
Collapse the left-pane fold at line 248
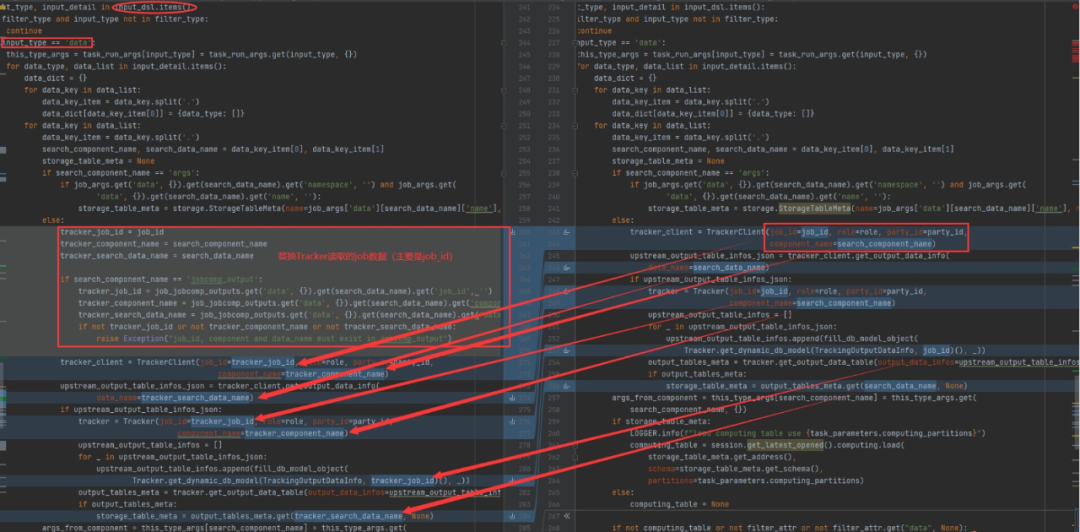pos(505,90)
